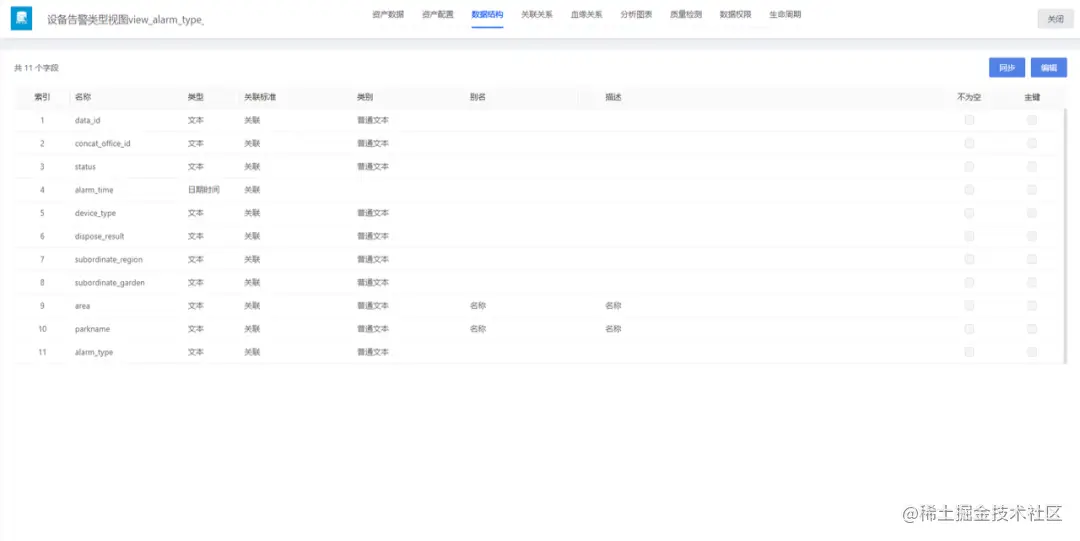This screenshot has width=1080, height=541.
Task: Check 主键 for alarm_type
Action: tap(1032, 352)
